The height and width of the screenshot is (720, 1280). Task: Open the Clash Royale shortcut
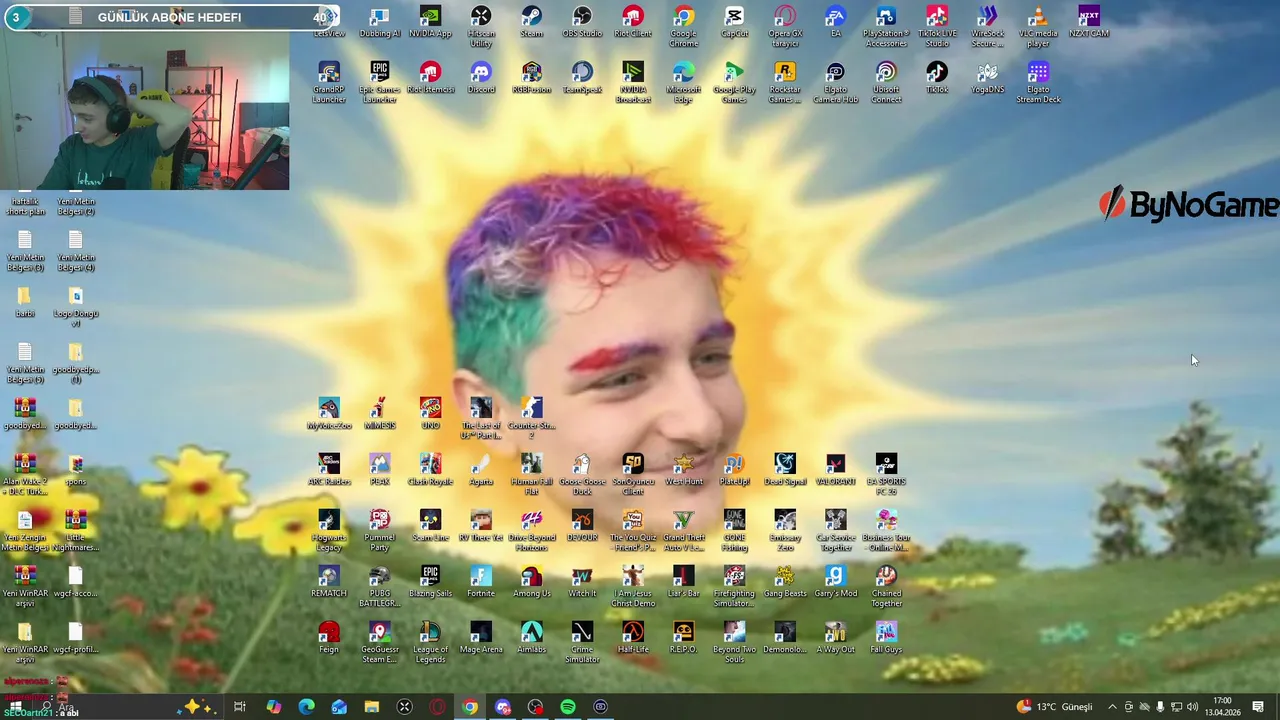(430, 471)
